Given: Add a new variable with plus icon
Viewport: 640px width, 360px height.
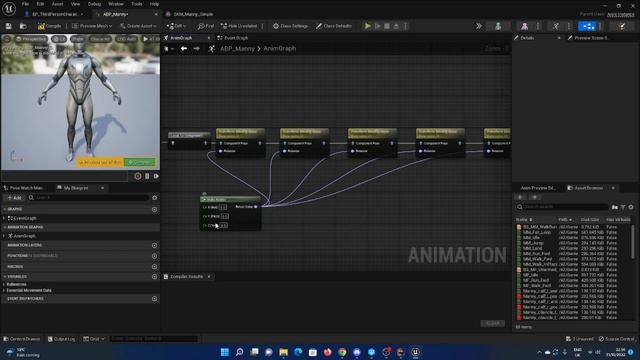Looking at the screenshot, I should tap(155, 277).
